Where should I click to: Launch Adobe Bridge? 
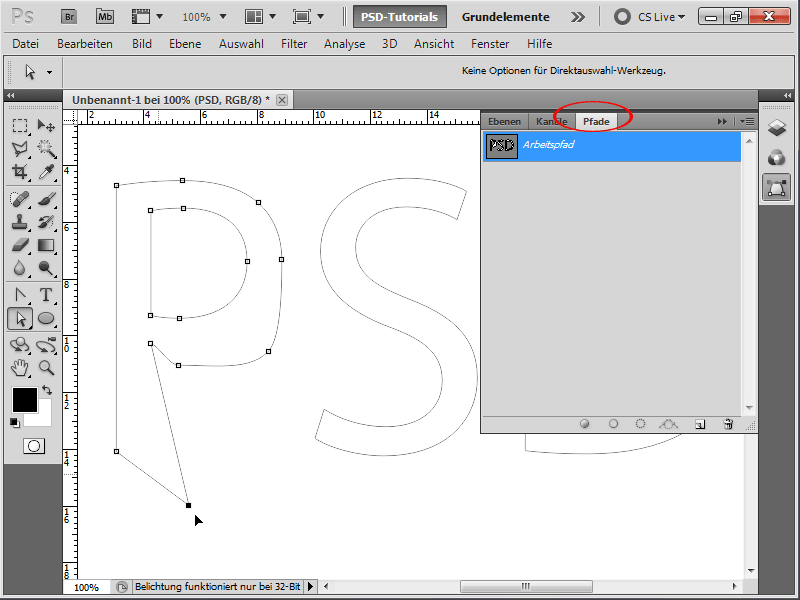[69, 17]
